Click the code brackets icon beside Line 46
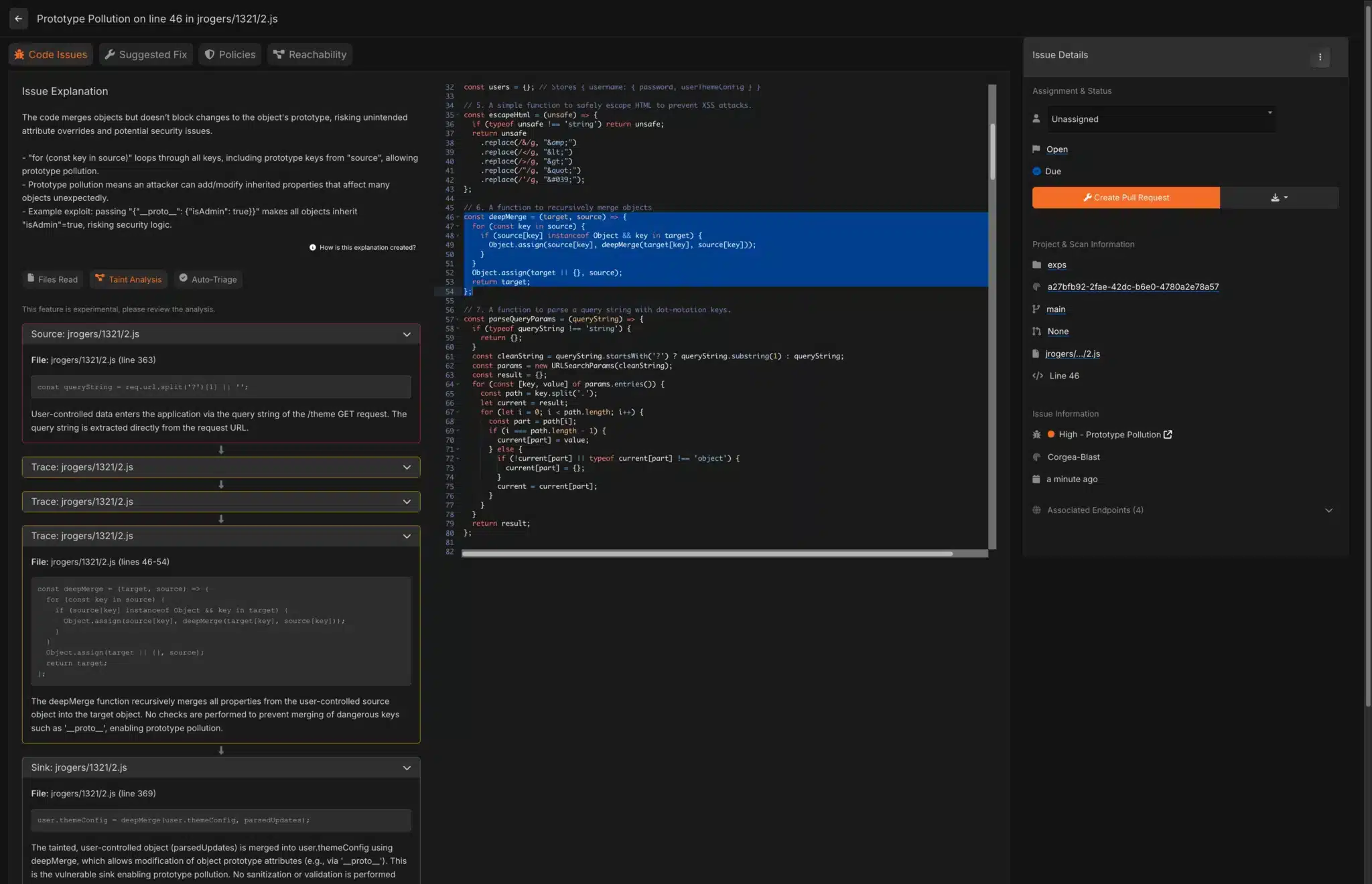The image size is (1372, 884). click(x=1038, y=376)
